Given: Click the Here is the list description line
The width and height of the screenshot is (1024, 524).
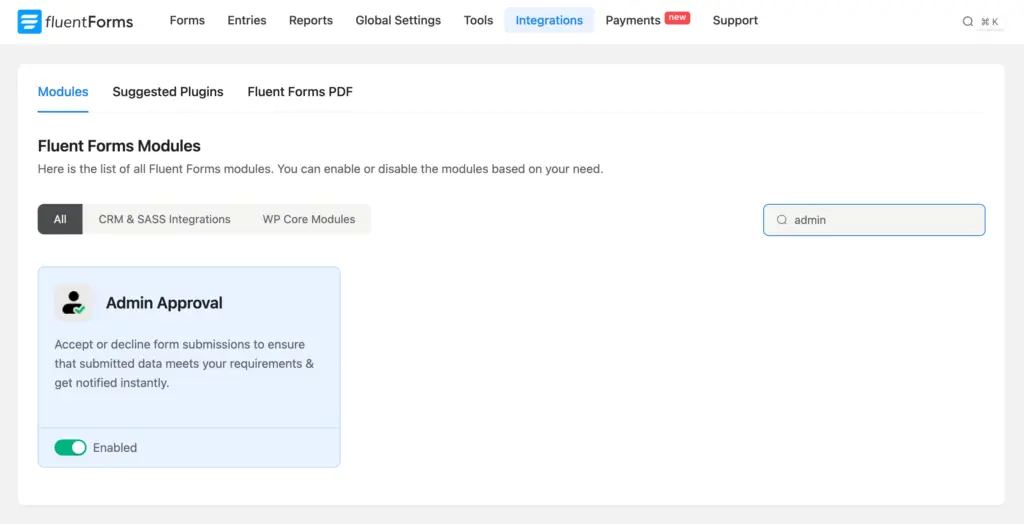Looking at the screenshot, I should pyautogui.click(x=321, y=169).
